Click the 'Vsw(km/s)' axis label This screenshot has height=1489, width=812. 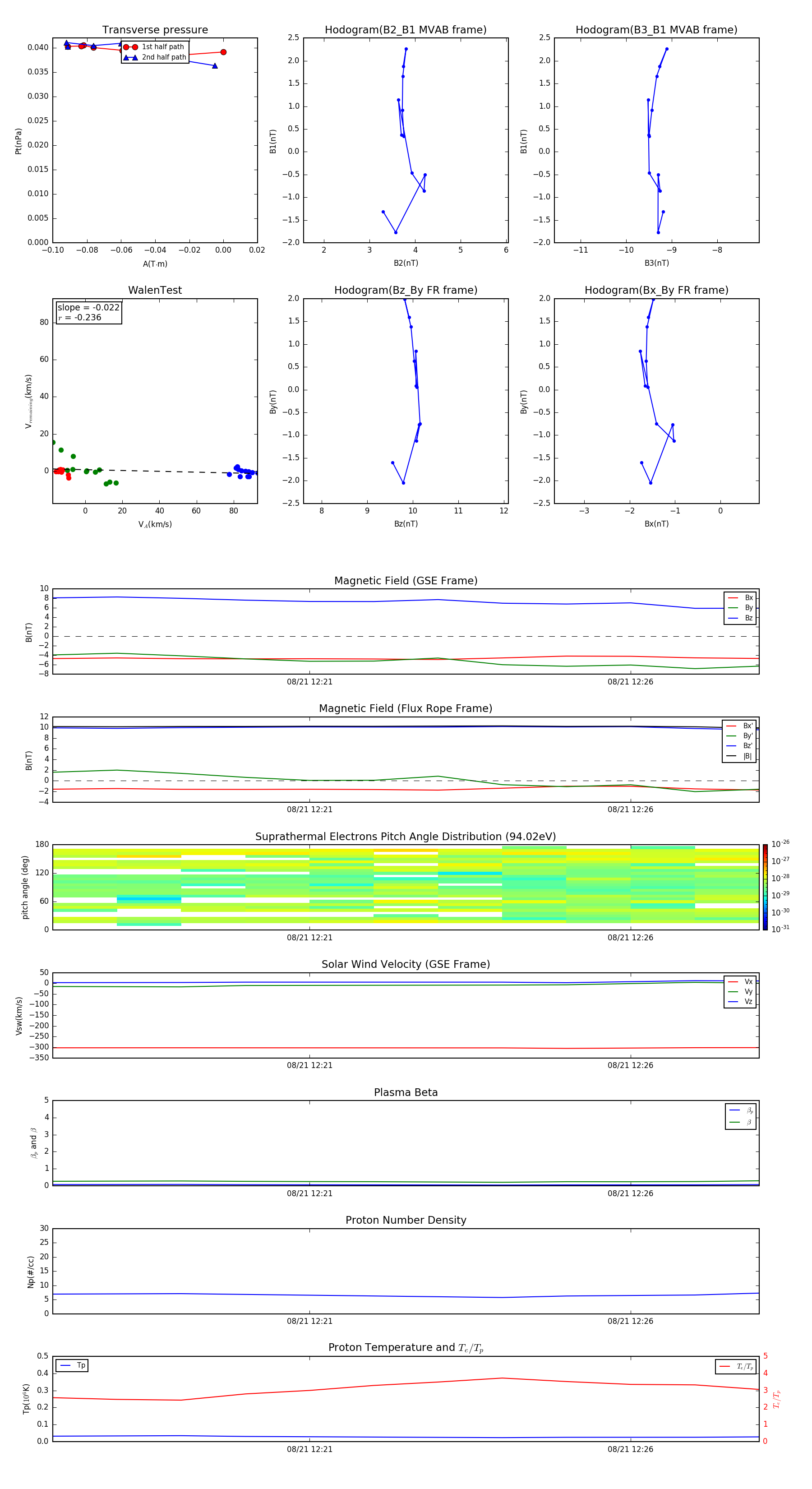19,1016
